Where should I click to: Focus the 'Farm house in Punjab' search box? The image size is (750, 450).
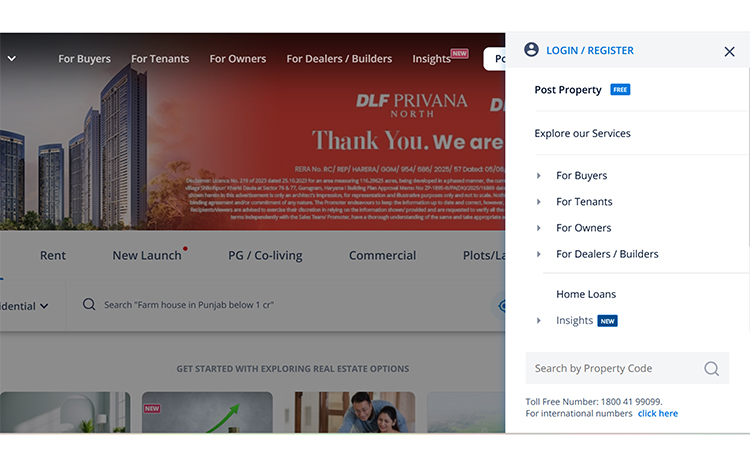189,305
